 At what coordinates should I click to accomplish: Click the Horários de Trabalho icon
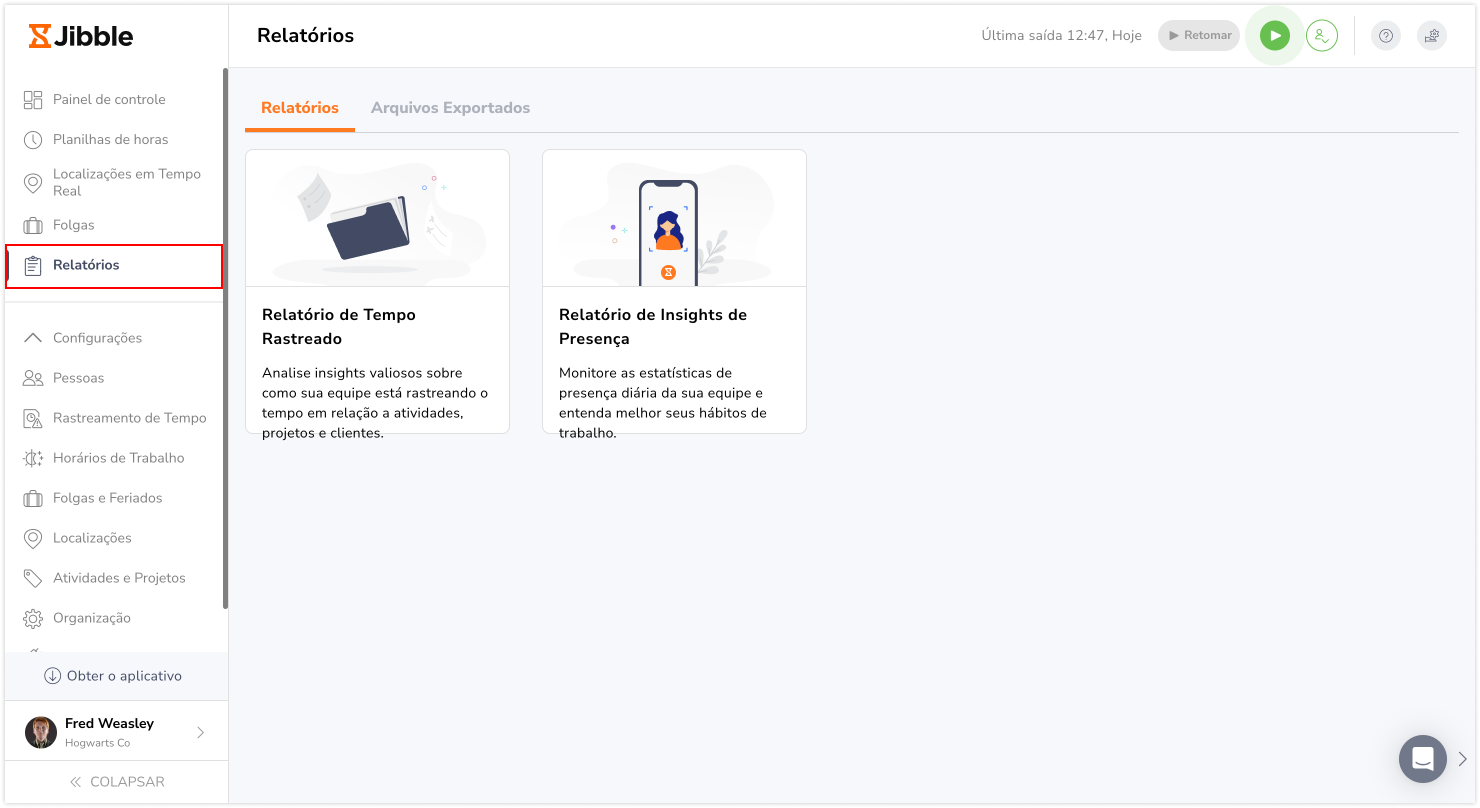(x=31, y=457)
